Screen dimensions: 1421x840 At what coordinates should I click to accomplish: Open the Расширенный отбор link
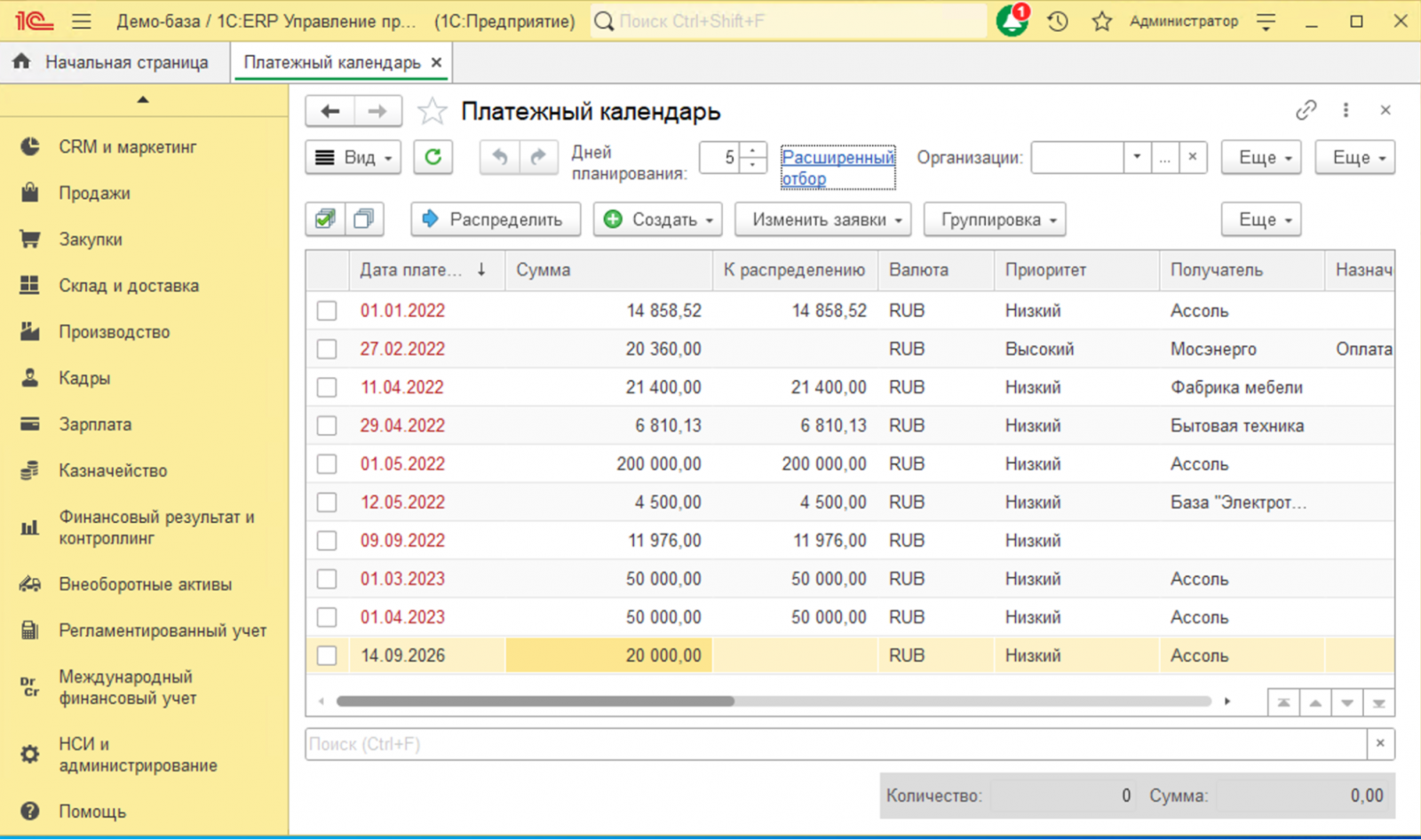[x=838, y=168]
